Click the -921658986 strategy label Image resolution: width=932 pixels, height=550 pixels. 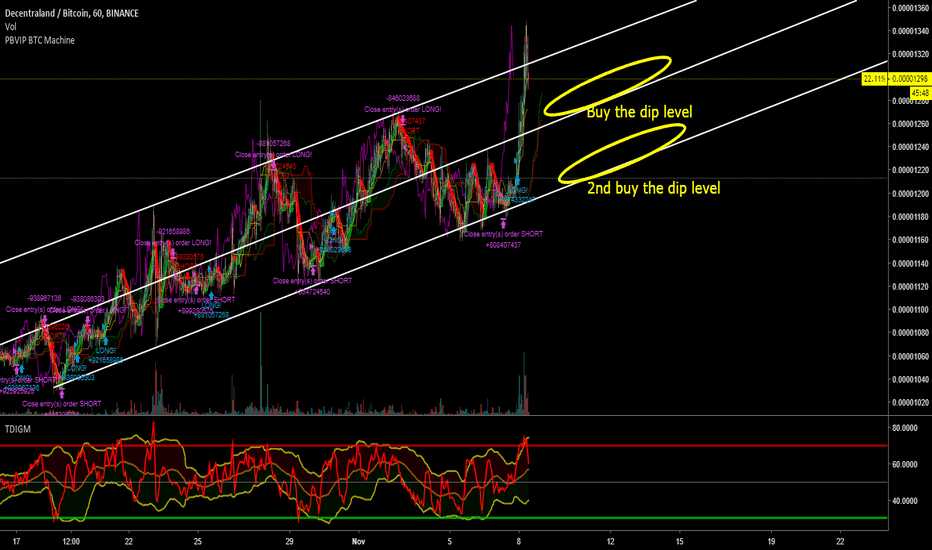174,232
